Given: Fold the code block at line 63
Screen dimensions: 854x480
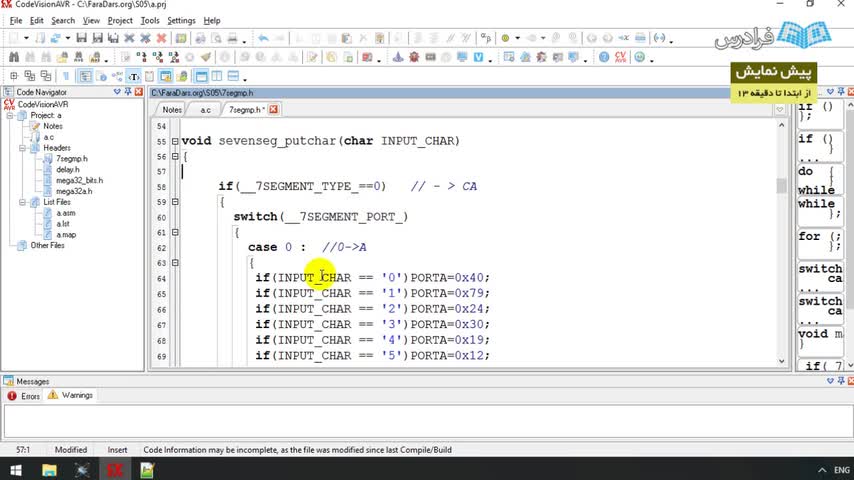Looking at the screenshot, I should point(175,263).
